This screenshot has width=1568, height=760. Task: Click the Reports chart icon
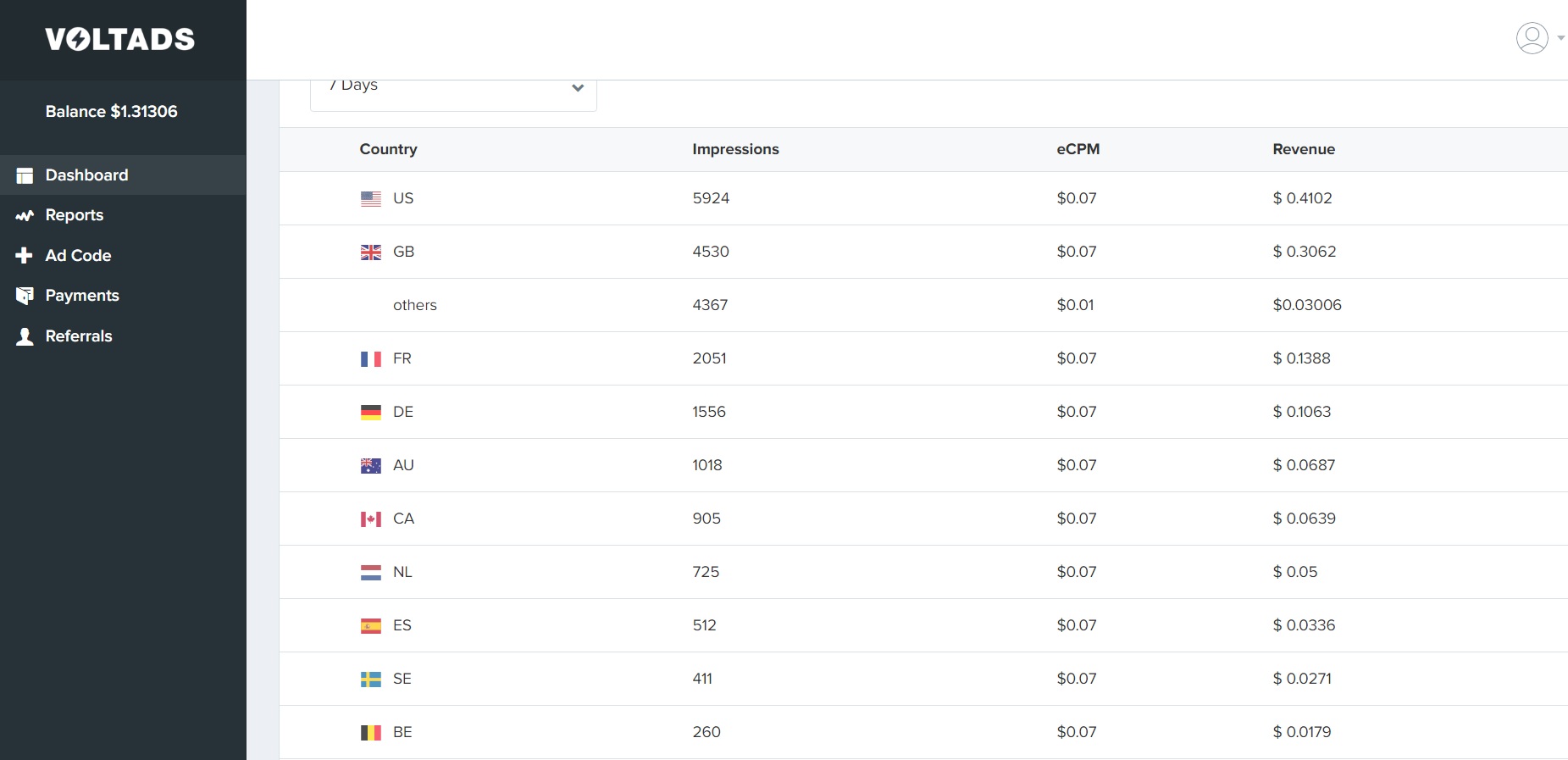coord(25,215)
